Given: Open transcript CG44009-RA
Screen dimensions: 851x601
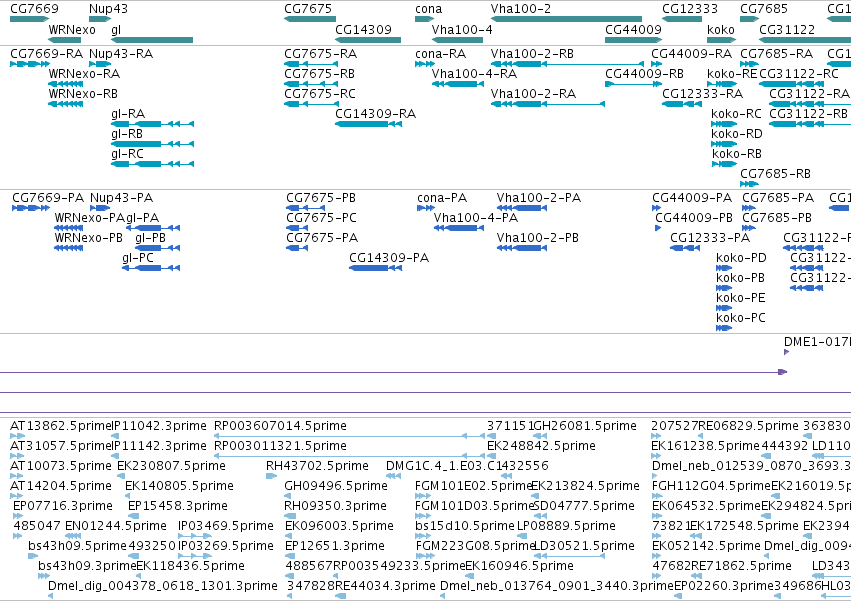Looking at the screenshot, I should pos(656,64).
